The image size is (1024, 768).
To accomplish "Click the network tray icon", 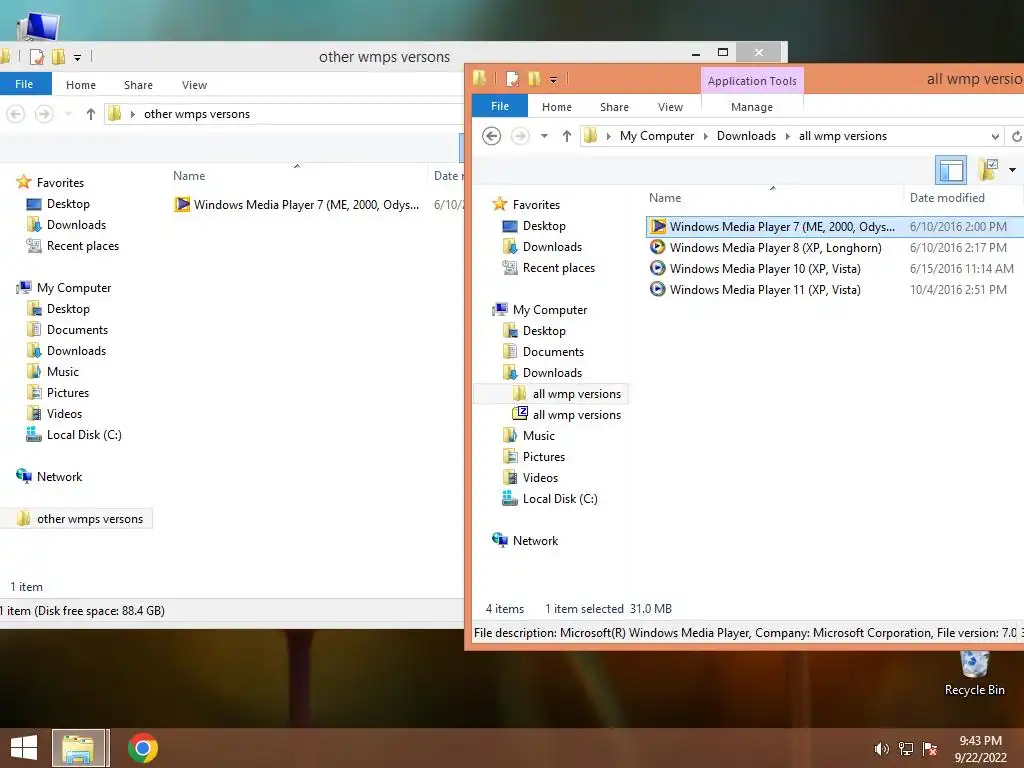I will [906, 748].
